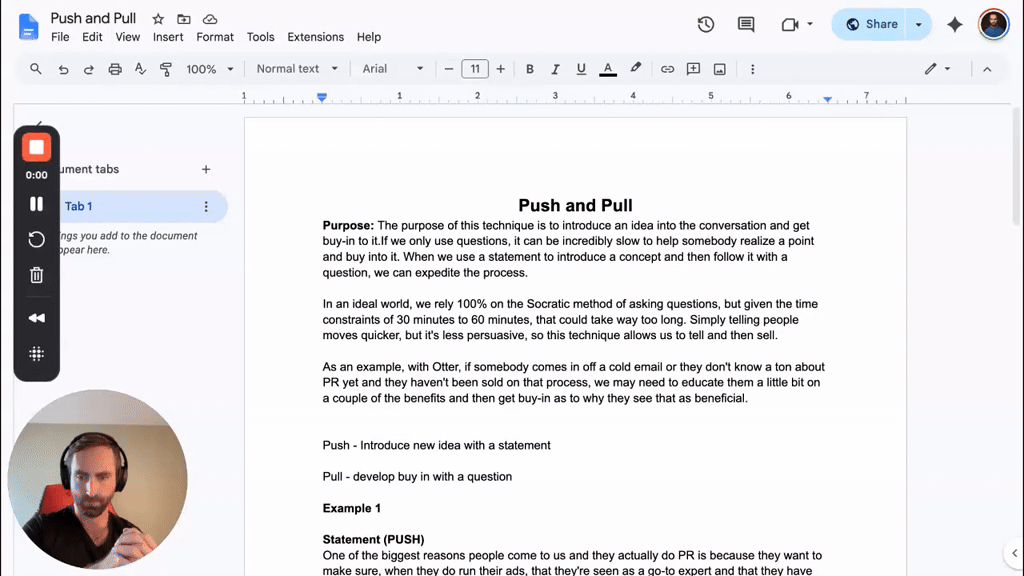Pause the screen recording
This screenshot has width=1024, height=576.
tap(37, 204)
